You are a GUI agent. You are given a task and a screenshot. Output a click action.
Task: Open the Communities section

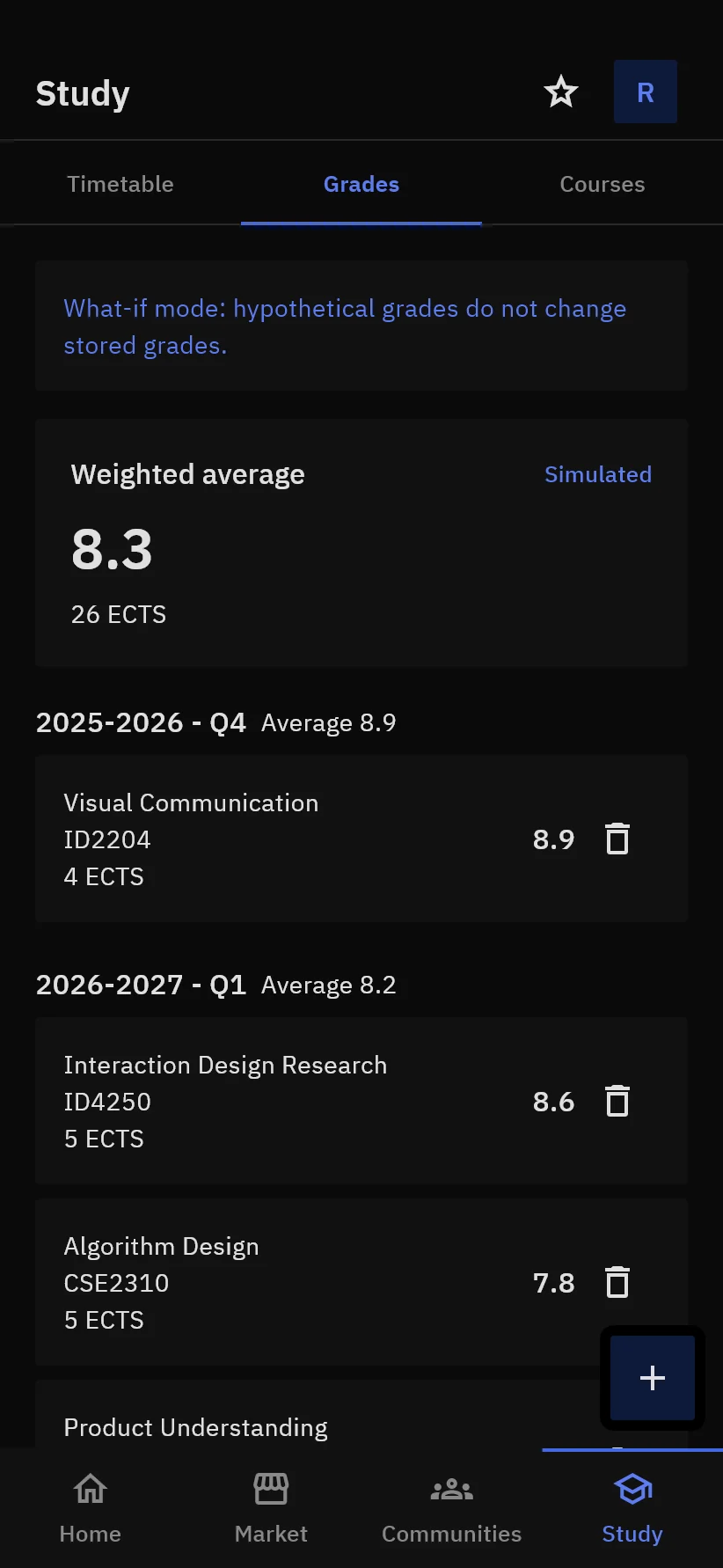[x=451, y=1508]
